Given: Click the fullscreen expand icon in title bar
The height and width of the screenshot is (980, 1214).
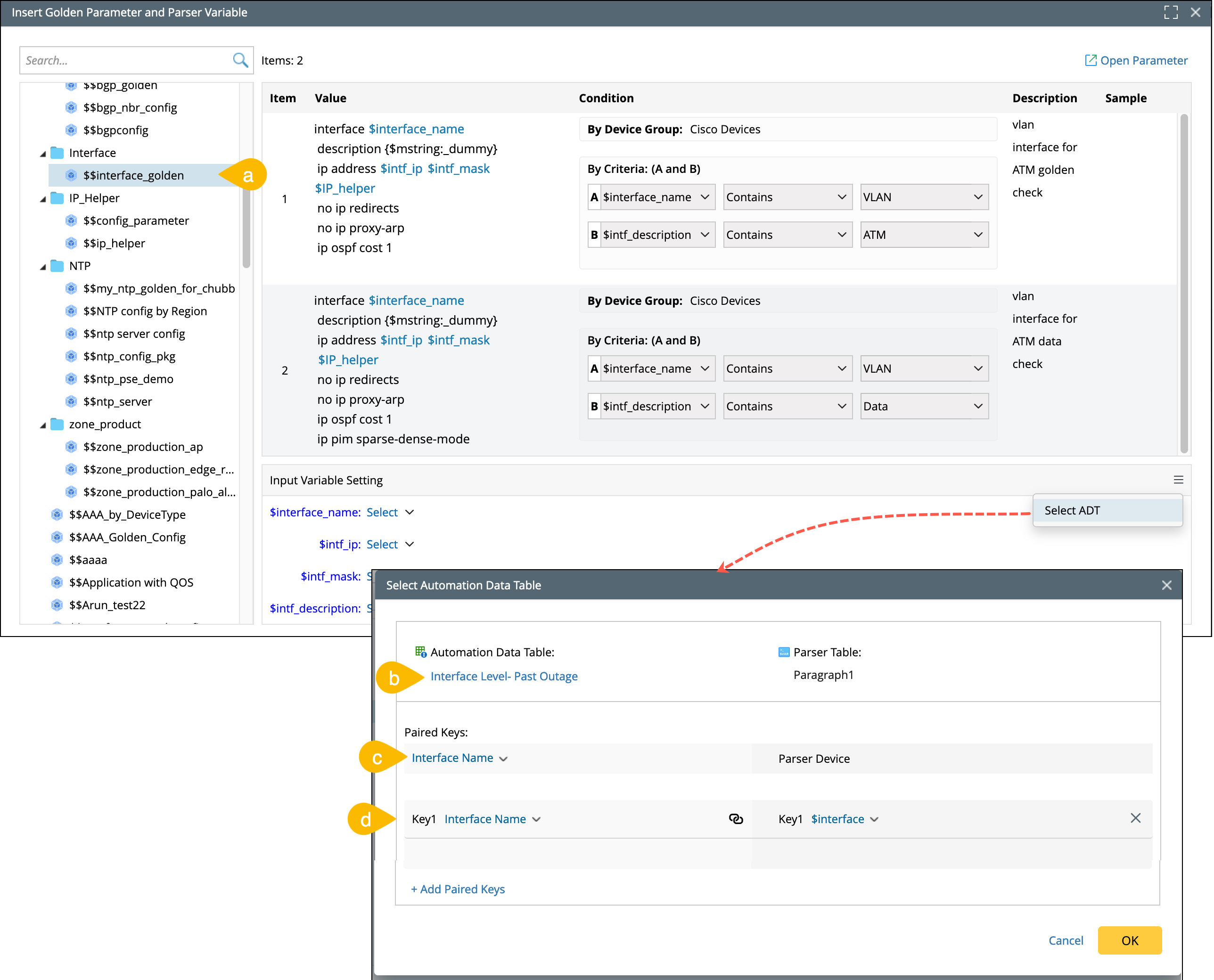Looking at the screenshot, I should (x=1171, y=12).
